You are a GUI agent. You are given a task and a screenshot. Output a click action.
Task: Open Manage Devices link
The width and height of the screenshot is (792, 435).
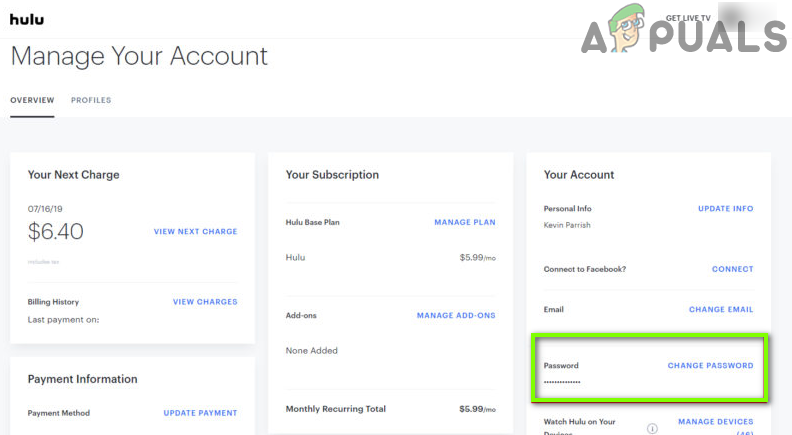715,422
